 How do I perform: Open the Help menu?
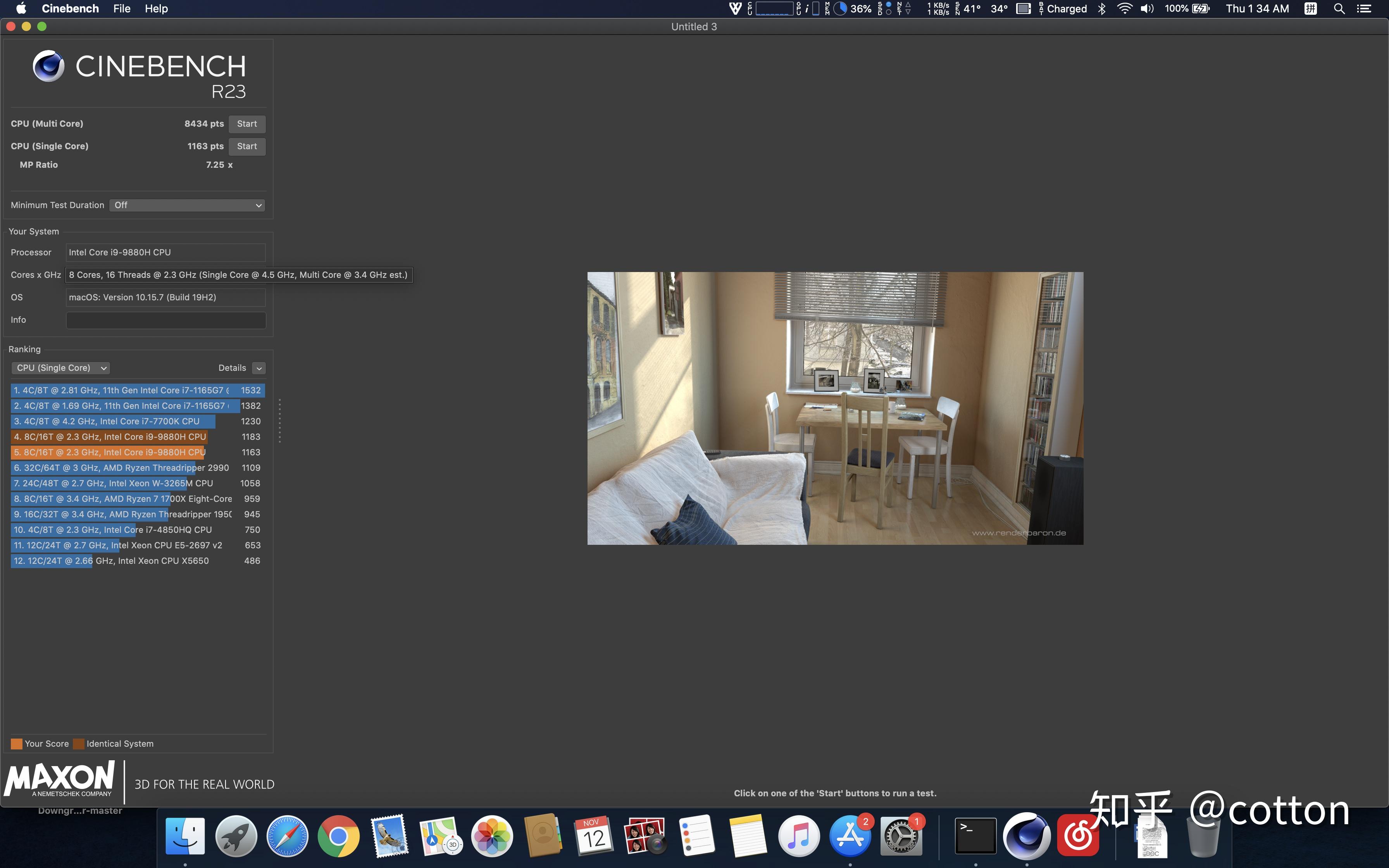(x=156, y=9)
